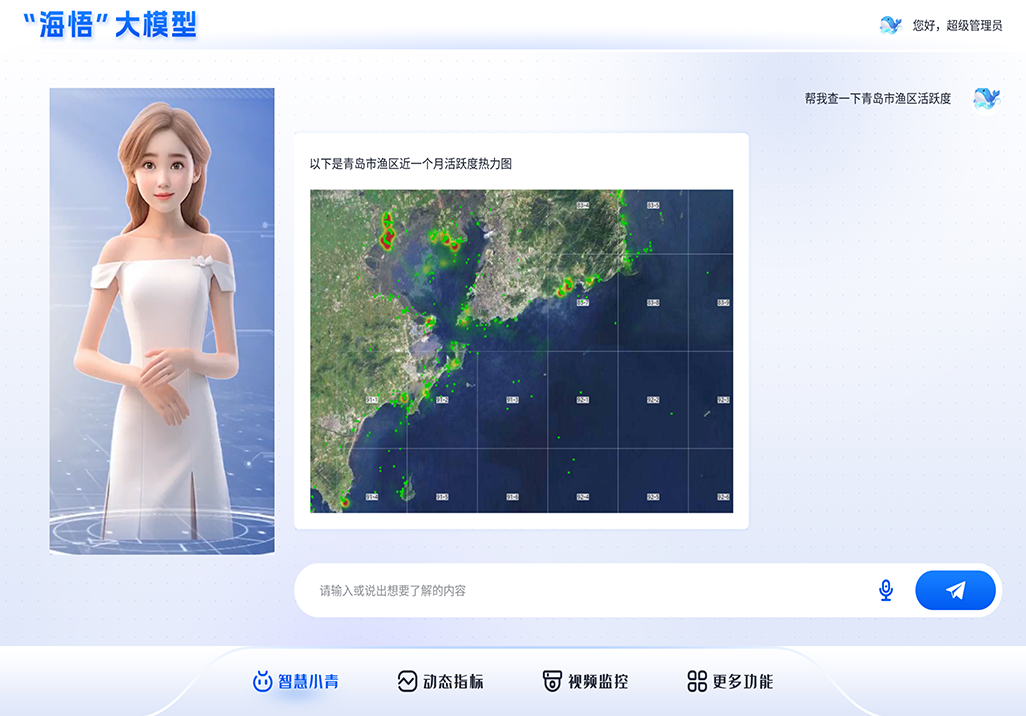Screen dimensions: 1026x716
Task: Click the whale icon next to 超级管理员 greeting
Action: click(891, 26)
